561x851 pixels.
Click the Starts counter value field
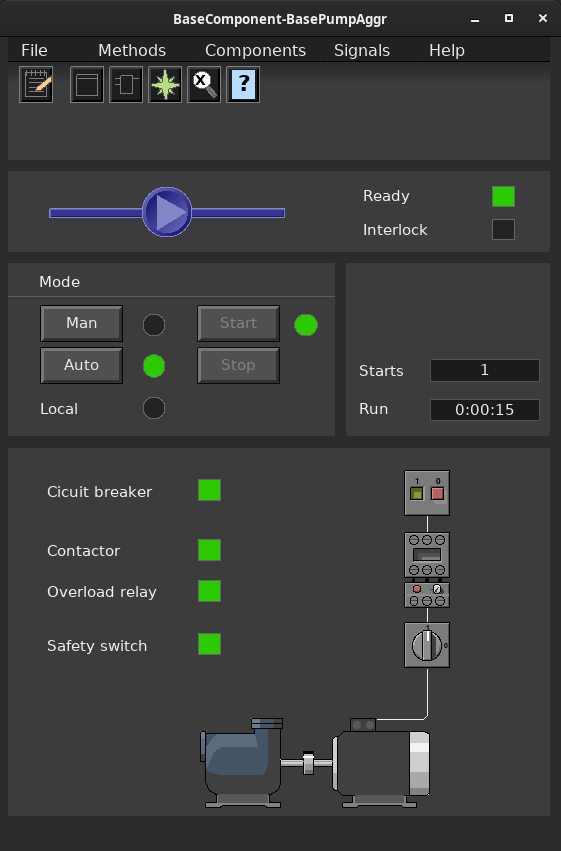tap(484, 370)
